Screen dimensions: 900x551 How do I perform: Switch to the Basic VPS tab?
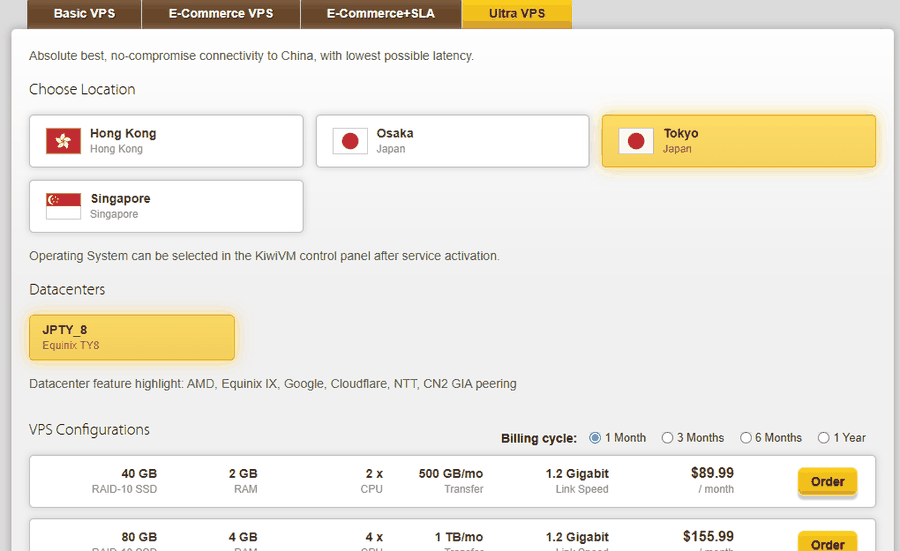84,14
